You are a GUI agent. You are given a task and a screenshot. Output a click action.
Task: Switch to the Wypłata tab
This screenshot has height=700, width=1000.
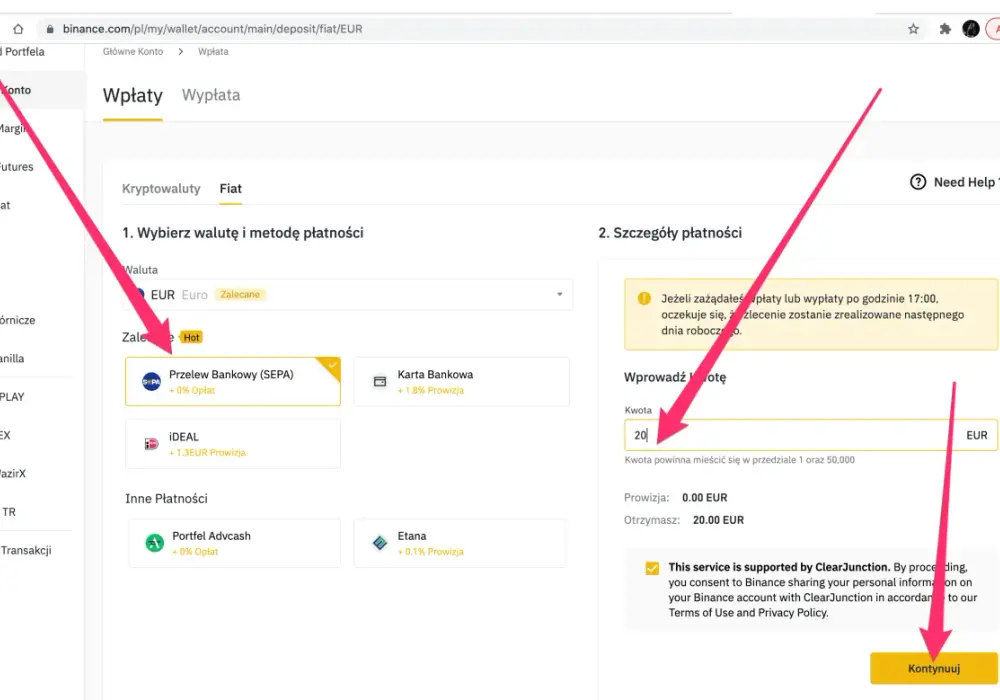pos(211,95)
